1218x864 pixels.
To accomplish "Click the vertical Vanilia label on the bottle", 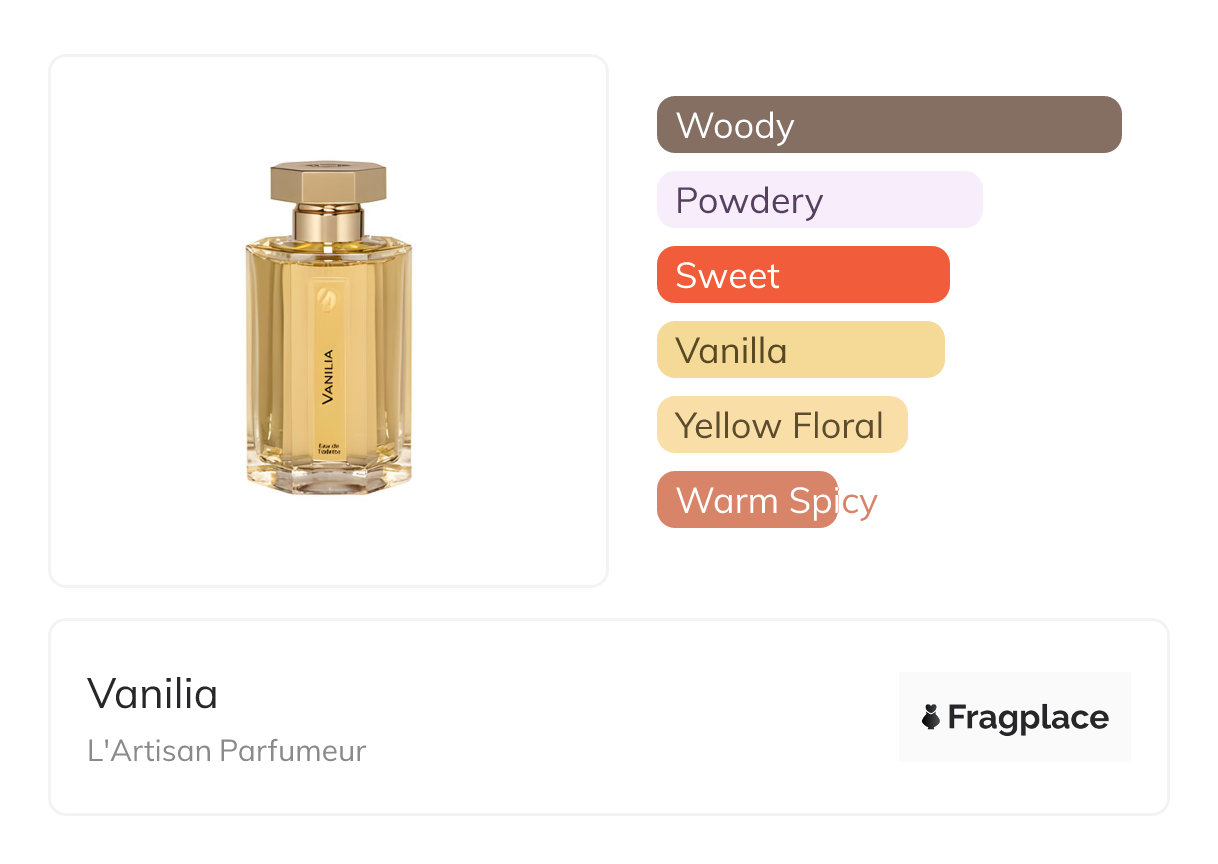I will click(328, 375).
